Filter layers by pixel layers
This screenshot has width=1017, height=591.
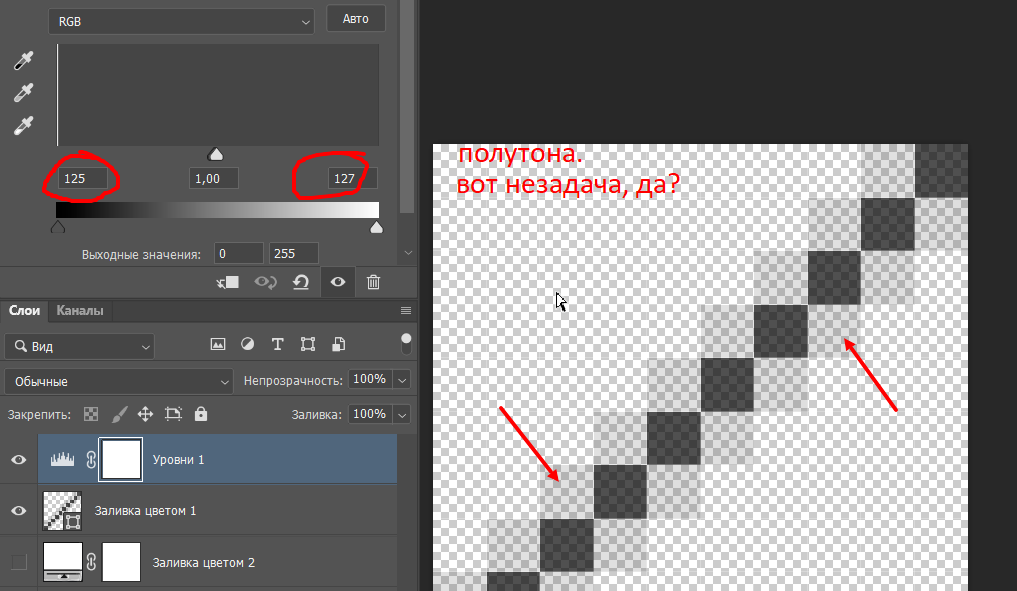click(x=218, y=344)
